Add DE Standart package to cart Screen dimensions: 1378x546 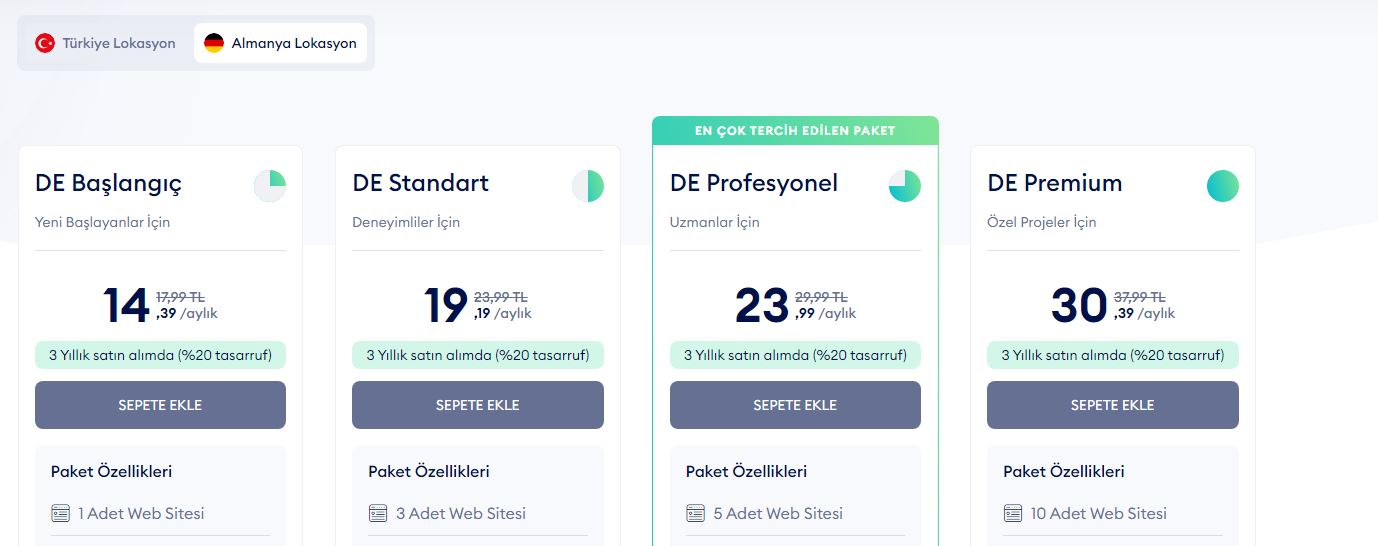pos(478,405)
